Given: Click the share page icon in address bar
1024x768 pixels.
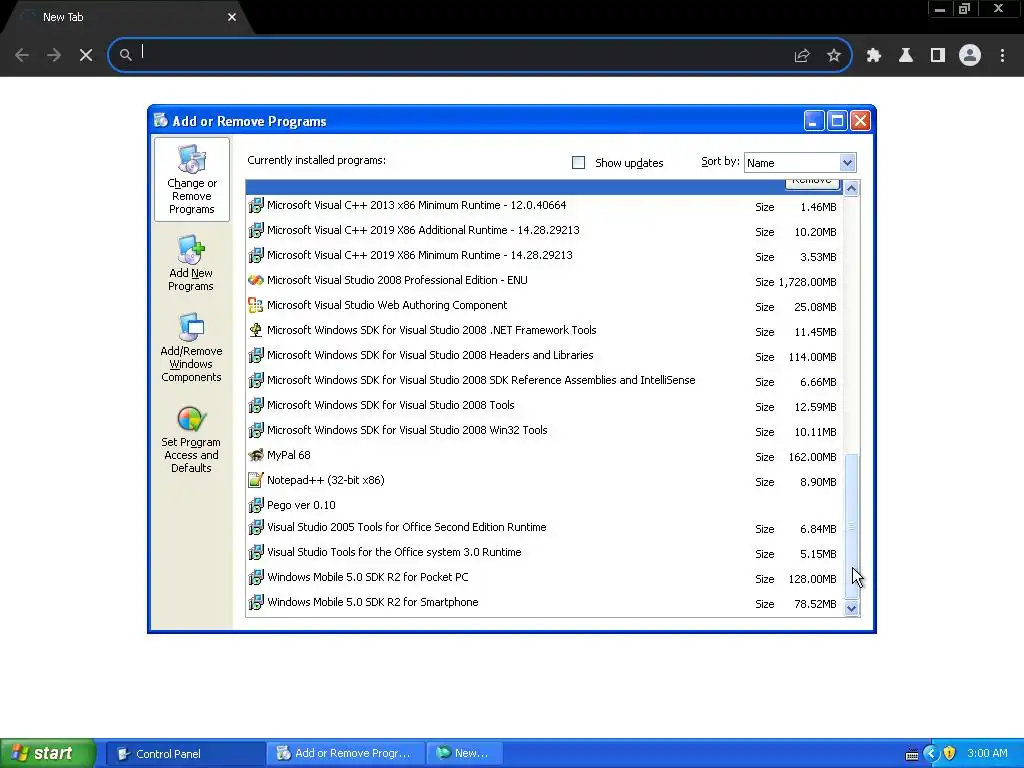Looking at the screenshot, I should 802,56.
